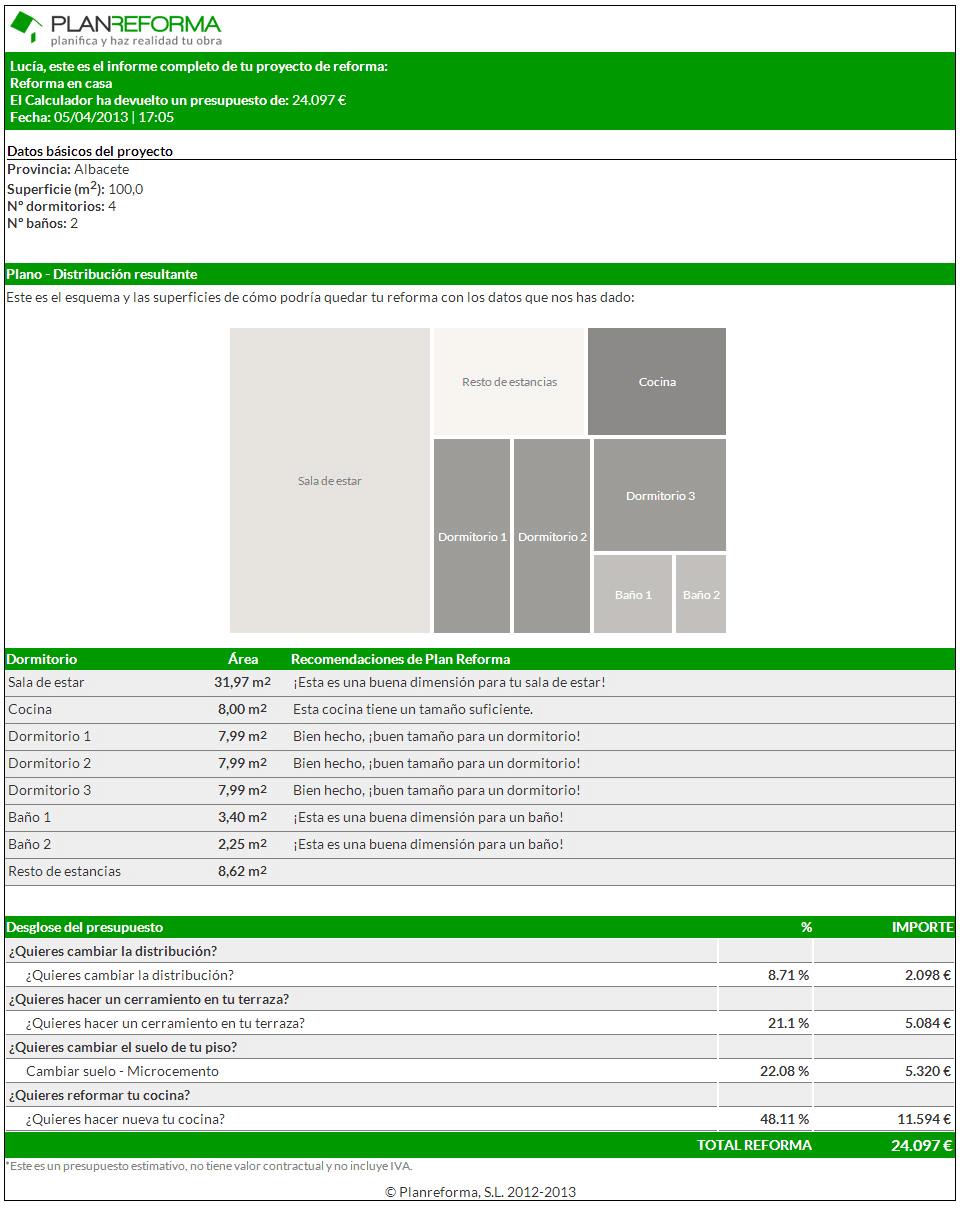
Task: Click the area value in the Dormitorio 2 row
Action: tap(242, 763)
